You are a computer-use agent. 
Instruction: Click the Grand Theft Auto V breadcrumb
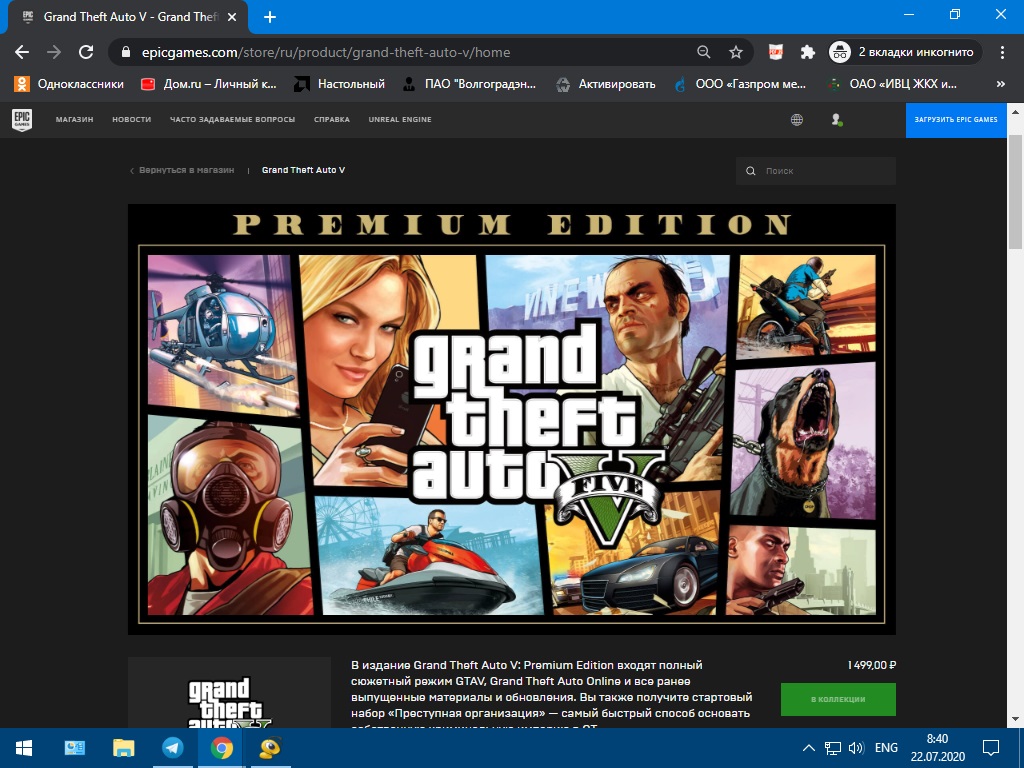pos(304,170)
